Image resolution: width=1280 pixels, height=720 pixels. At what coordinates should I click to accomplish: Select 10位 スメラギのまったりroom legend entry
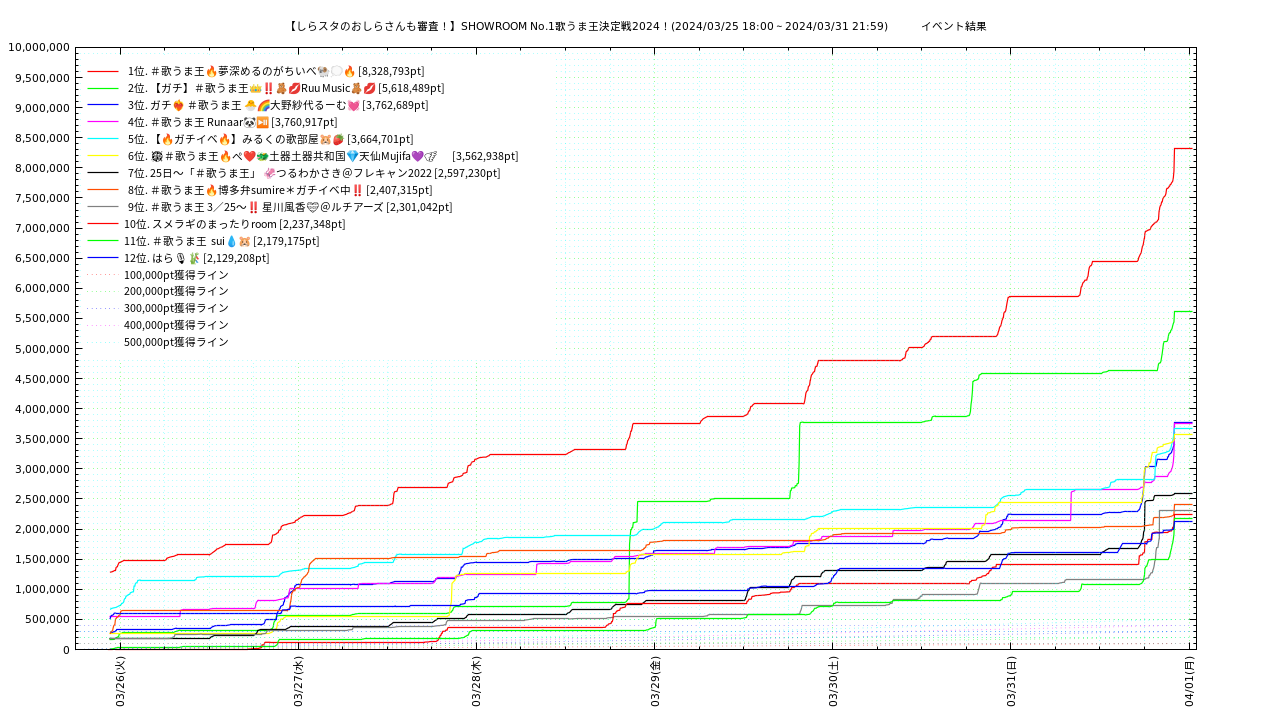234,224
